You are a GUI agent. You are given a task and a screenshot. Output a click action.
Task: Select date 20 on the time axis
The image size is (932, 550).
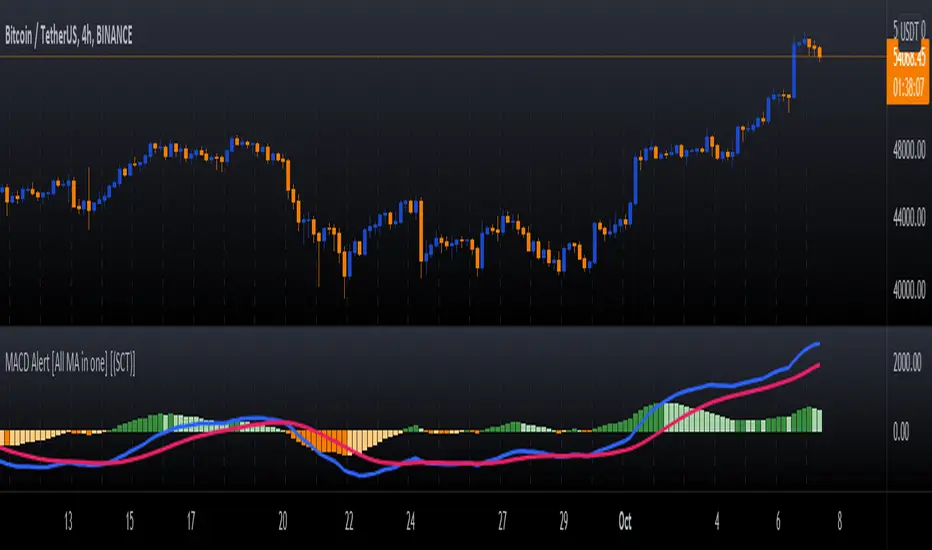(x=282, y=521)
